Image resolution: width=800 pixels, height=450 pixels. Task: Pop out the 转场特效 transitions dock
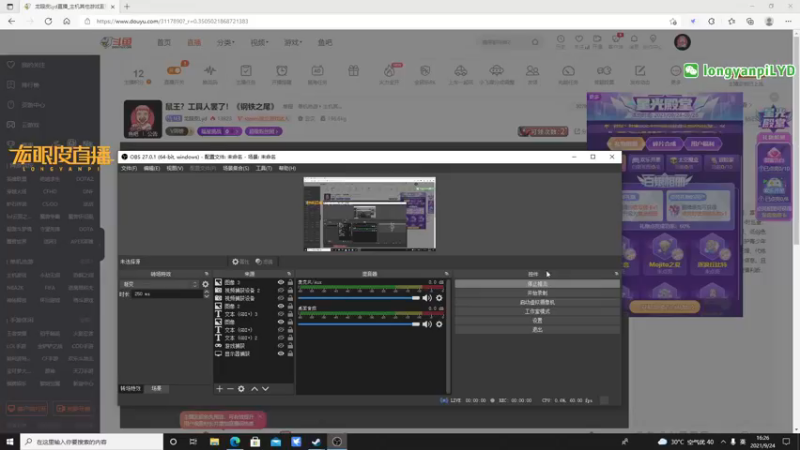tap(207, 274)
